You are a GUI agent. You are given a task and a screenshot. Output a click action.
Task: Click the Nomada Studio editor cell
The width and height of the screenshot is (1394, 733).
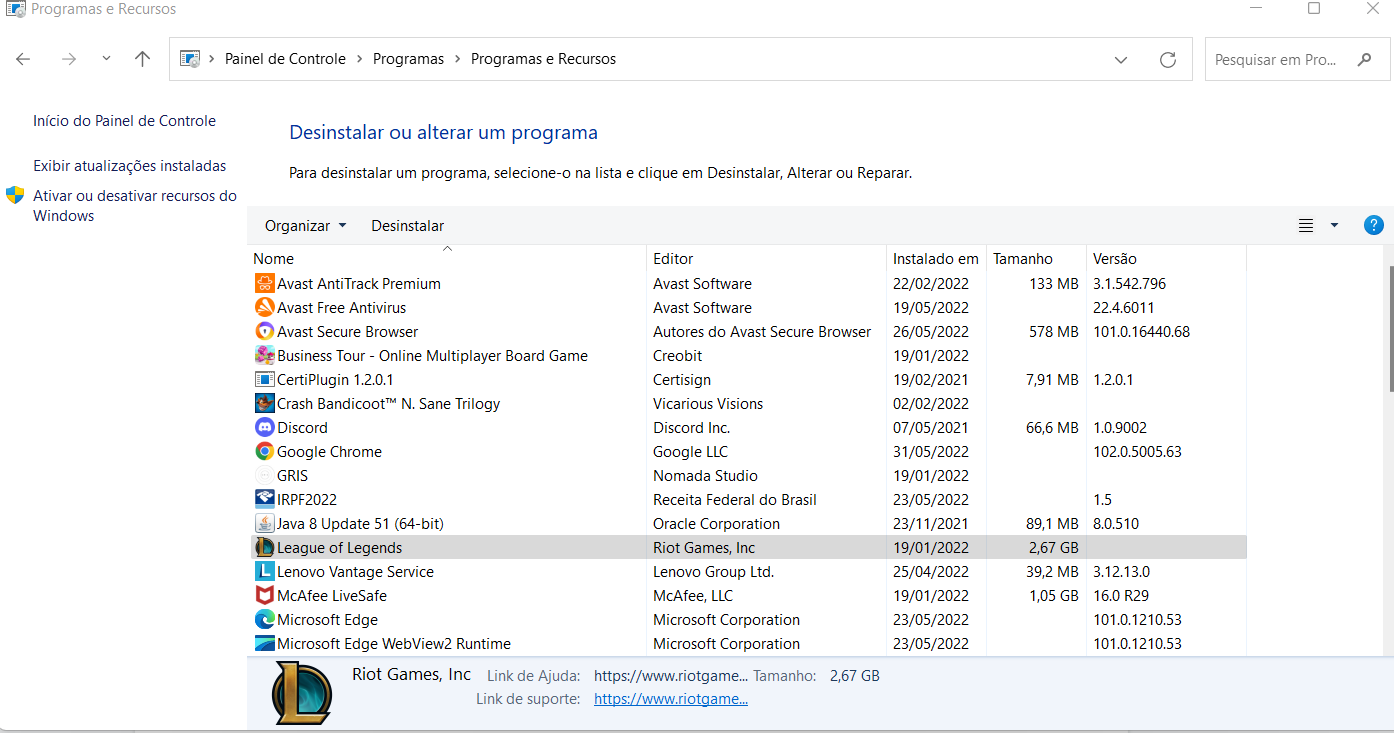[x=705, y=476]
